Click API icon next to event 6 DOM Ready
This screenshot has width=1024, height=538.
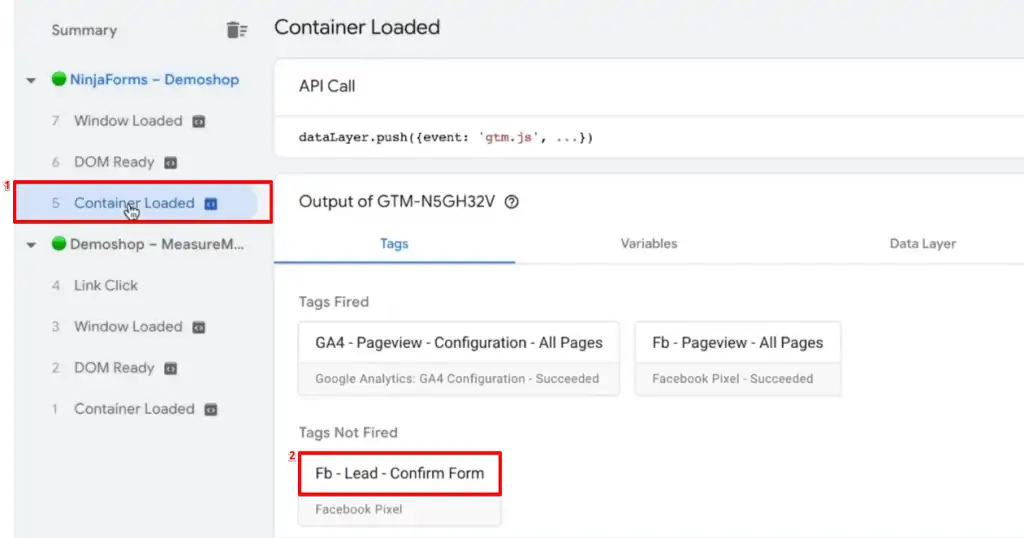pos(170,163)
